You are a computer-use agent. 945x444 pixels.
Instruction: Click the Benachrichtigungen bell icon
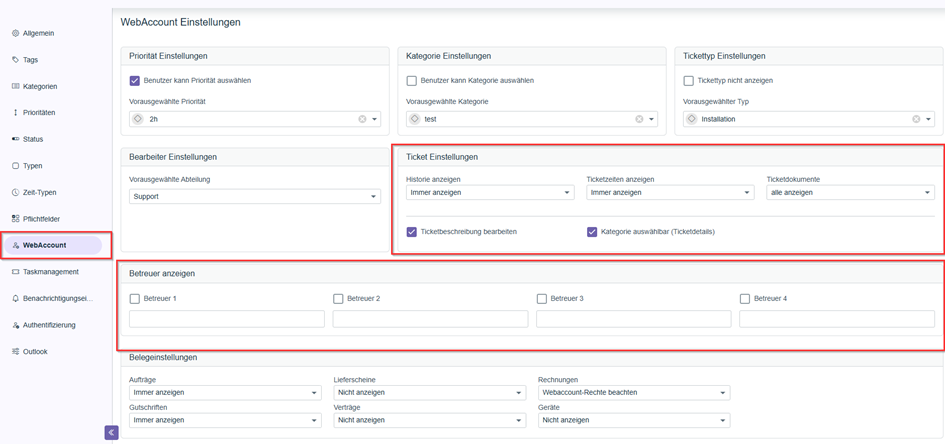[15, 298]
